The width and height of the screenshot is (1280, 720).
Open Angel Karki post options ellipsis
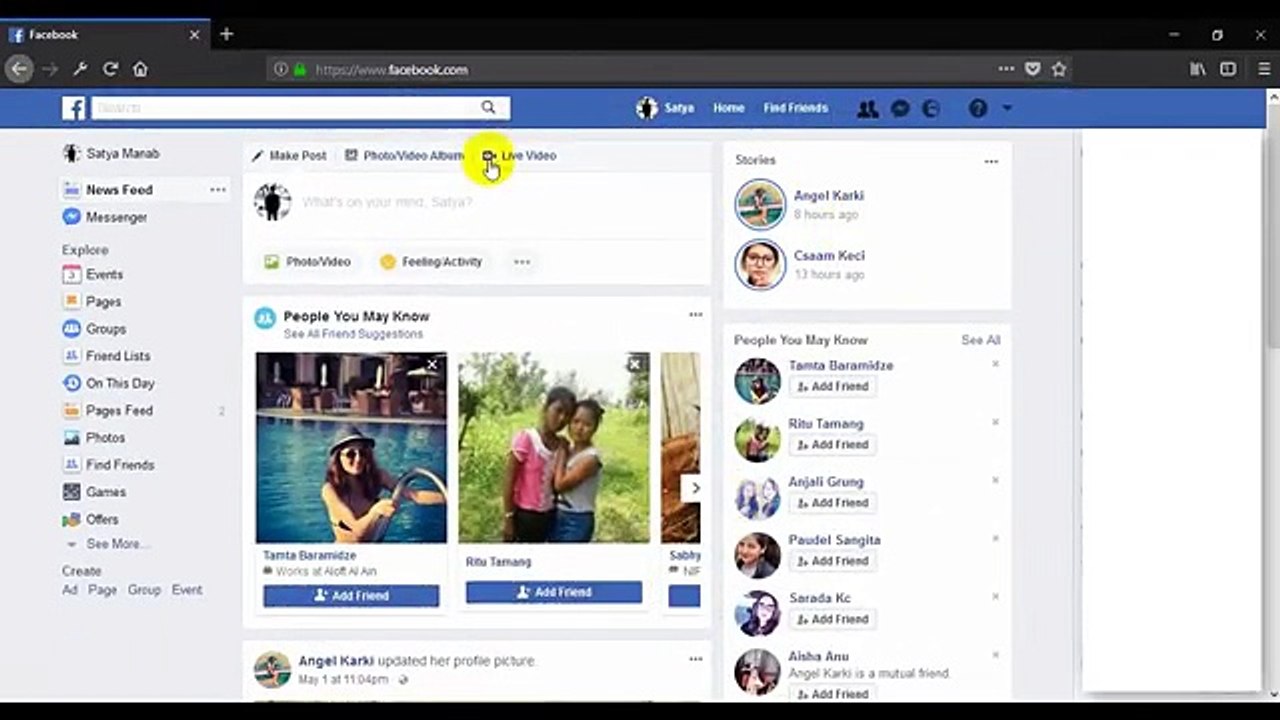coord(695,659)
